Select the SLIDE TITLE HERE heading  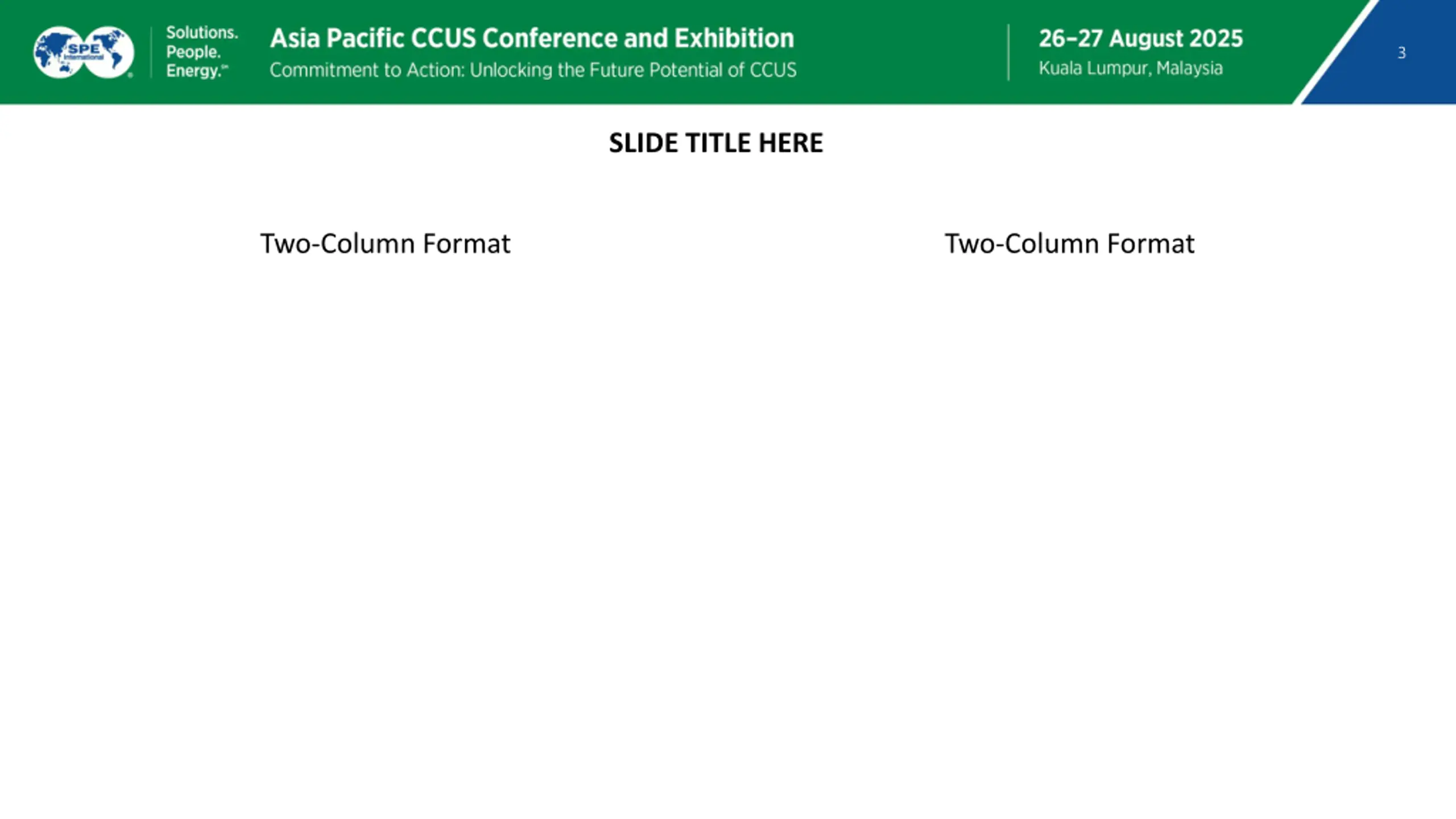pos(716,143)
